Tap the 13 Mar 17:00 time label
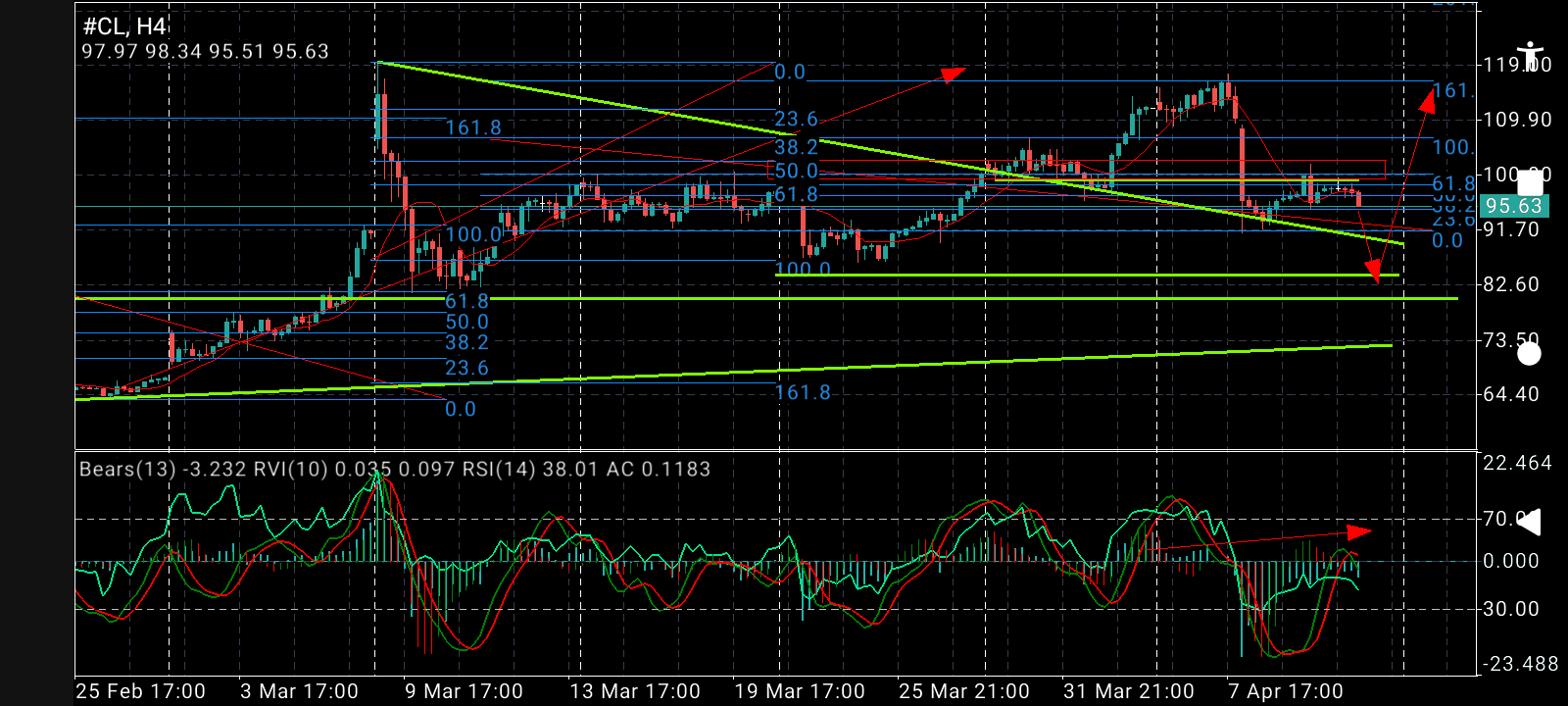1568x706 pixels. [x=635, y=691]
